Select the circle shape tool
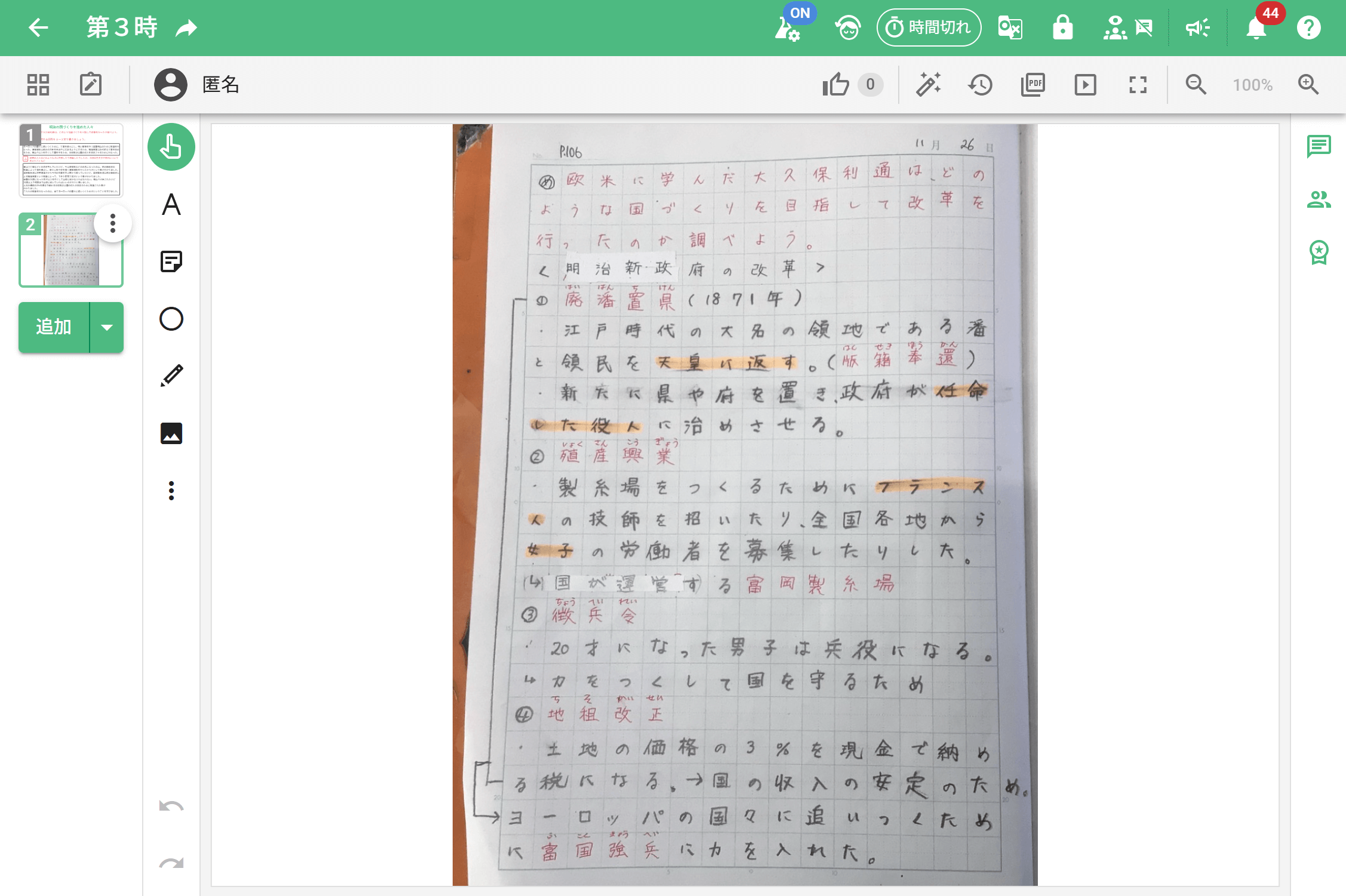The height and width of the screenshot is (896, 1346). coord(171,319)
